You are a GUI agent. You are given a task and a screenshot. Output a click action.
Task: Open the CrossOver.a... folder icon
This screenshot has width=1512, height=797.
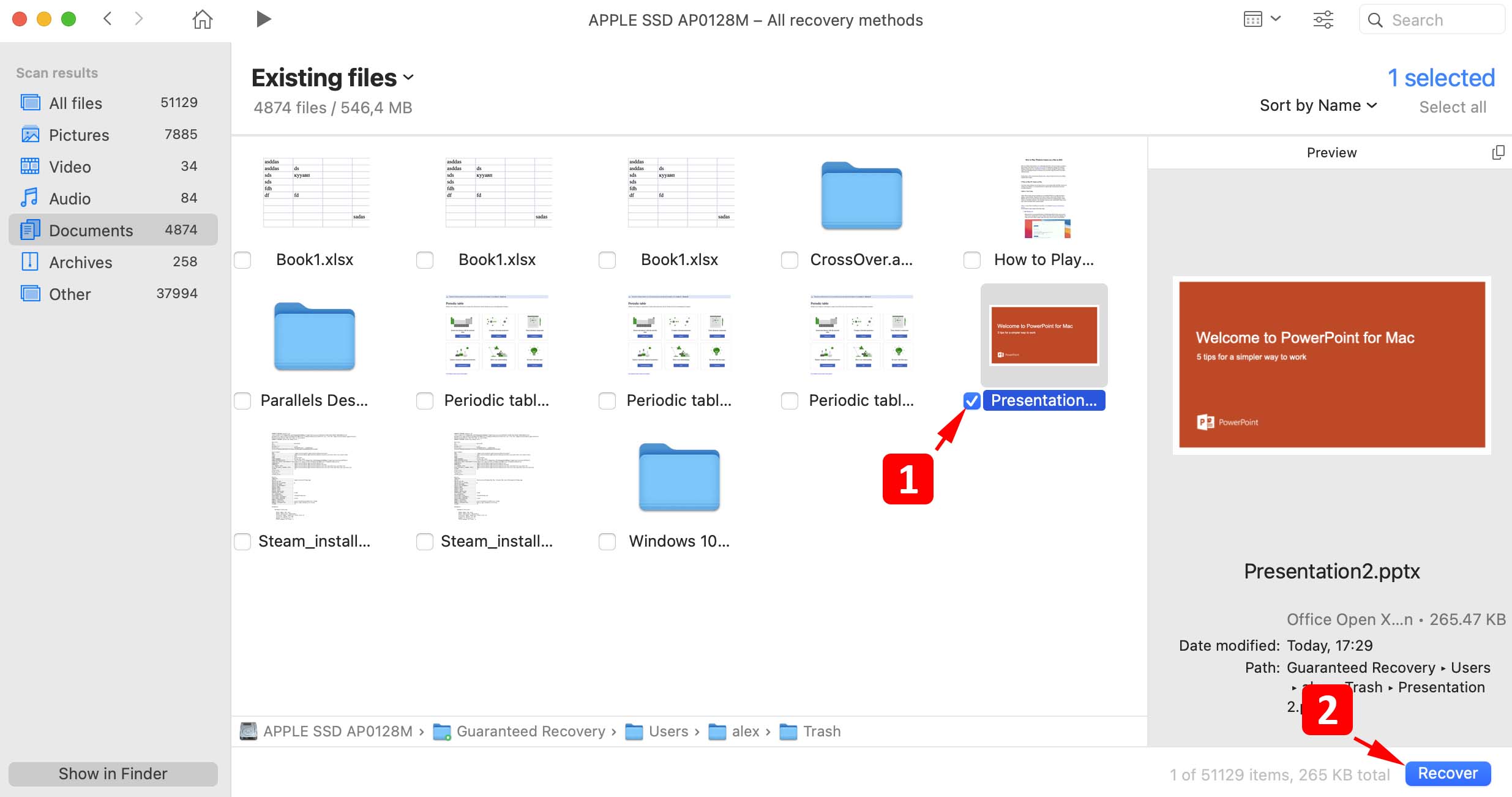pos(862,196)
